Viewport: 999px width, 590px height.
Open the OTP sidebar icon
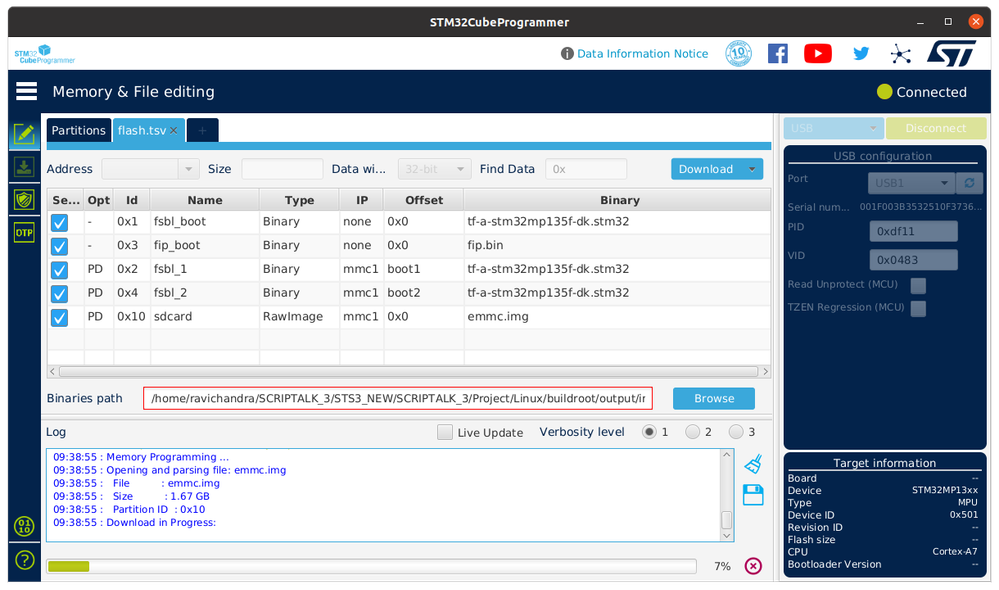tap(24, 233)
